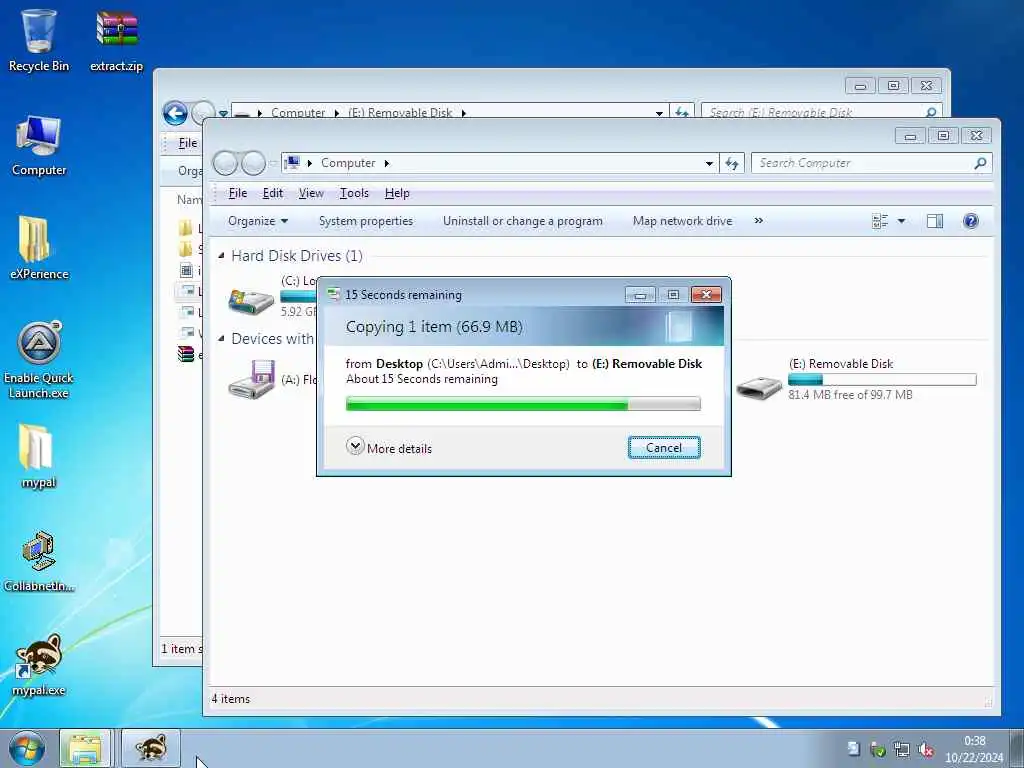The width and height of the screenshot is (1024, 768).
Task: Close the copy progress dialog
Action: coord(706,295)
